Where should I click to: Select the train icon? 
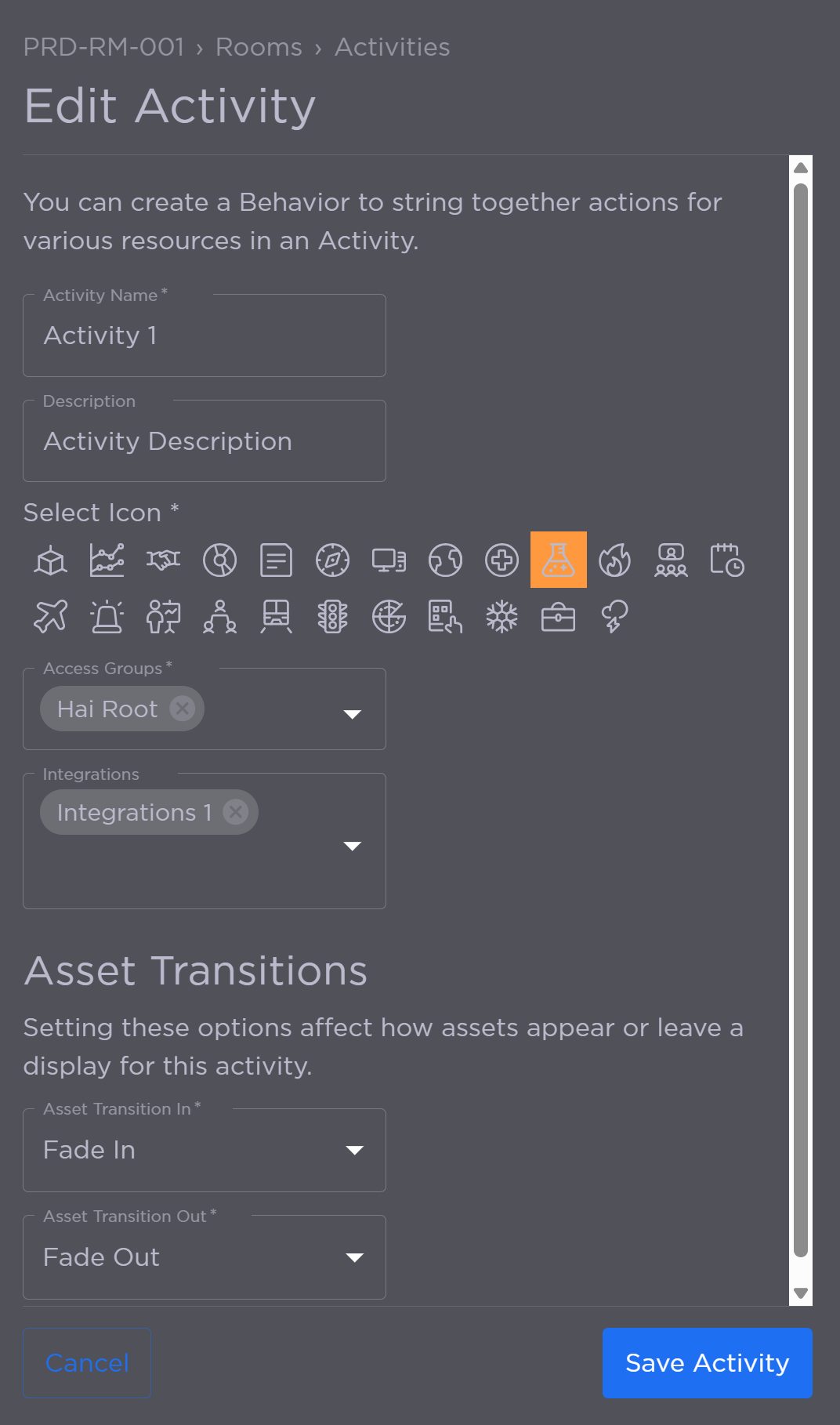coord(276,616)
